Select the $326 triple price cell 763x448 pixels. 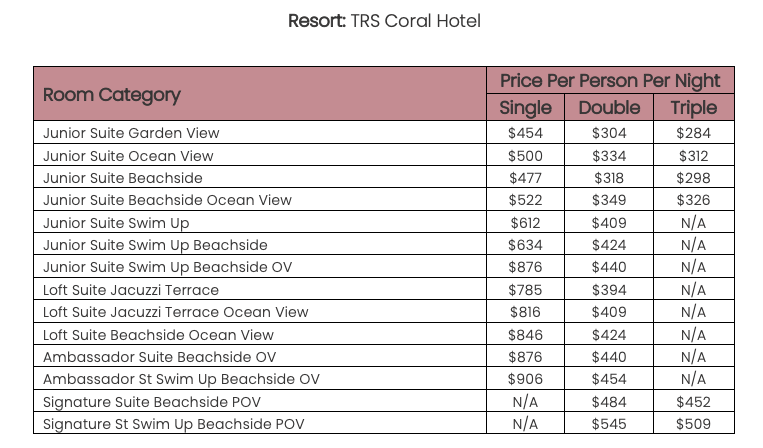coord(693,200)
